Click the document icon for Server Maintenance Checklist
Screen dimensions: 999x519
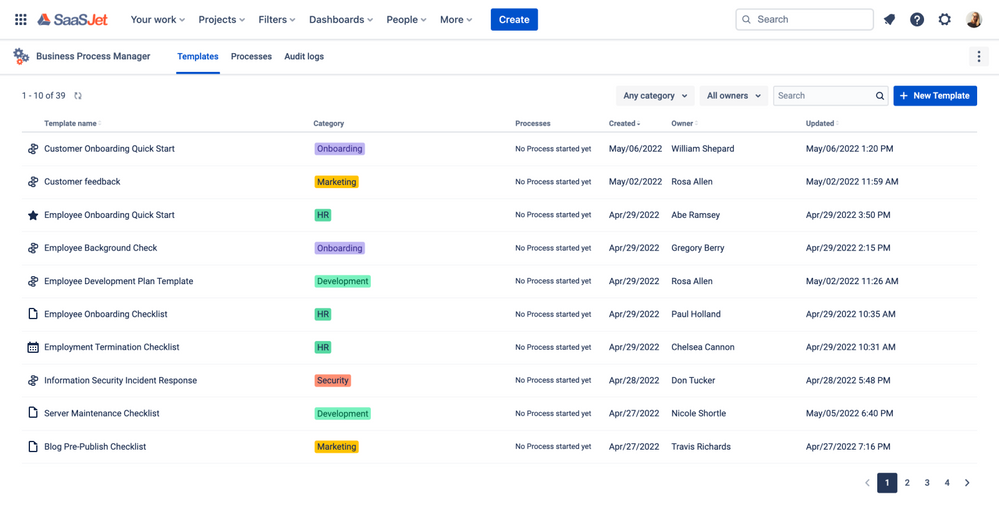pos(33,413)
